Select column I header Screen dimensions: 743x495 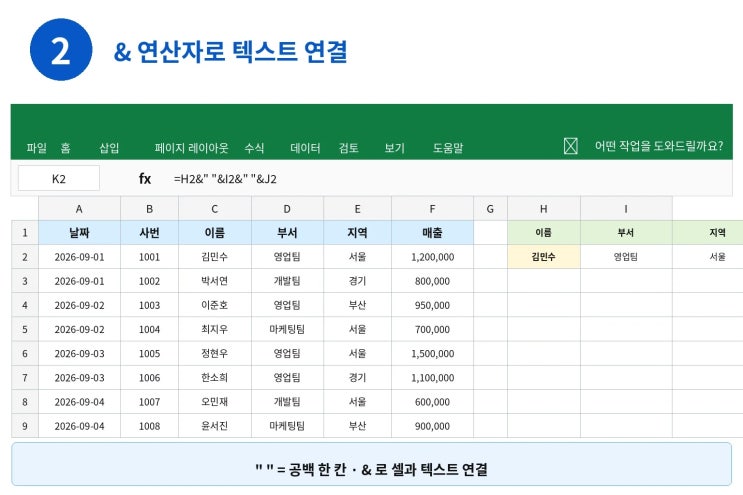pos(626,209)
